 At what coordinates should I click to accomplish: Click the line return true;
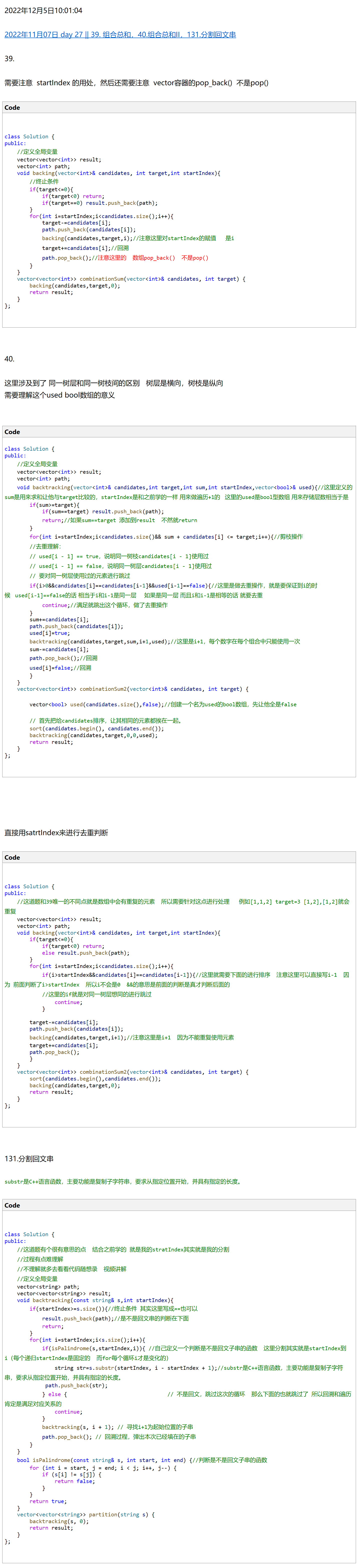[48, 1501]
